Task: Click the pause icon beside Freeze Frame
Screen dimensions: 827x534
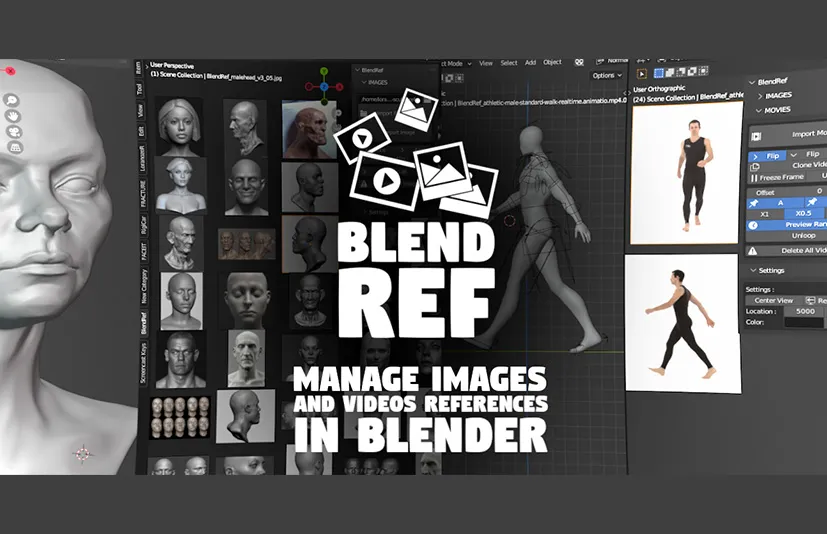Action: 754,178
